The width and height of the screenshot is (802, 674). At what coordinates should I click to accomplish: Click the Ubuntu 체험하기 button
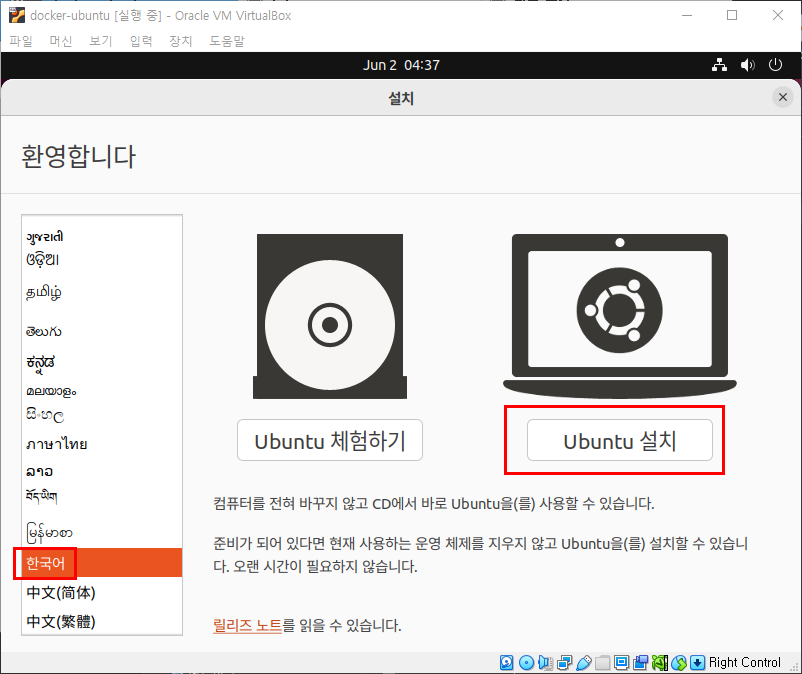[x=330, y=440]
